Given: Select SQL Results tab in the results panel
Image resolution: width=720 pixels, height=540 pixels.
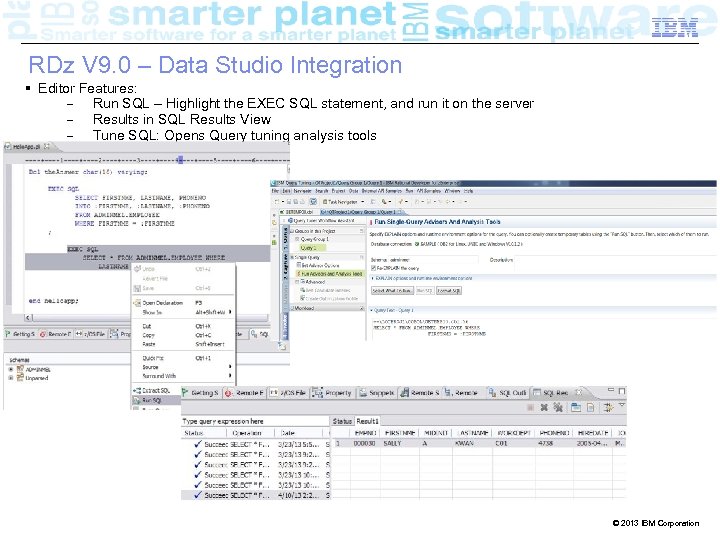Looking at the screenshot, I should pyautogui.click(x=556, y=393).
